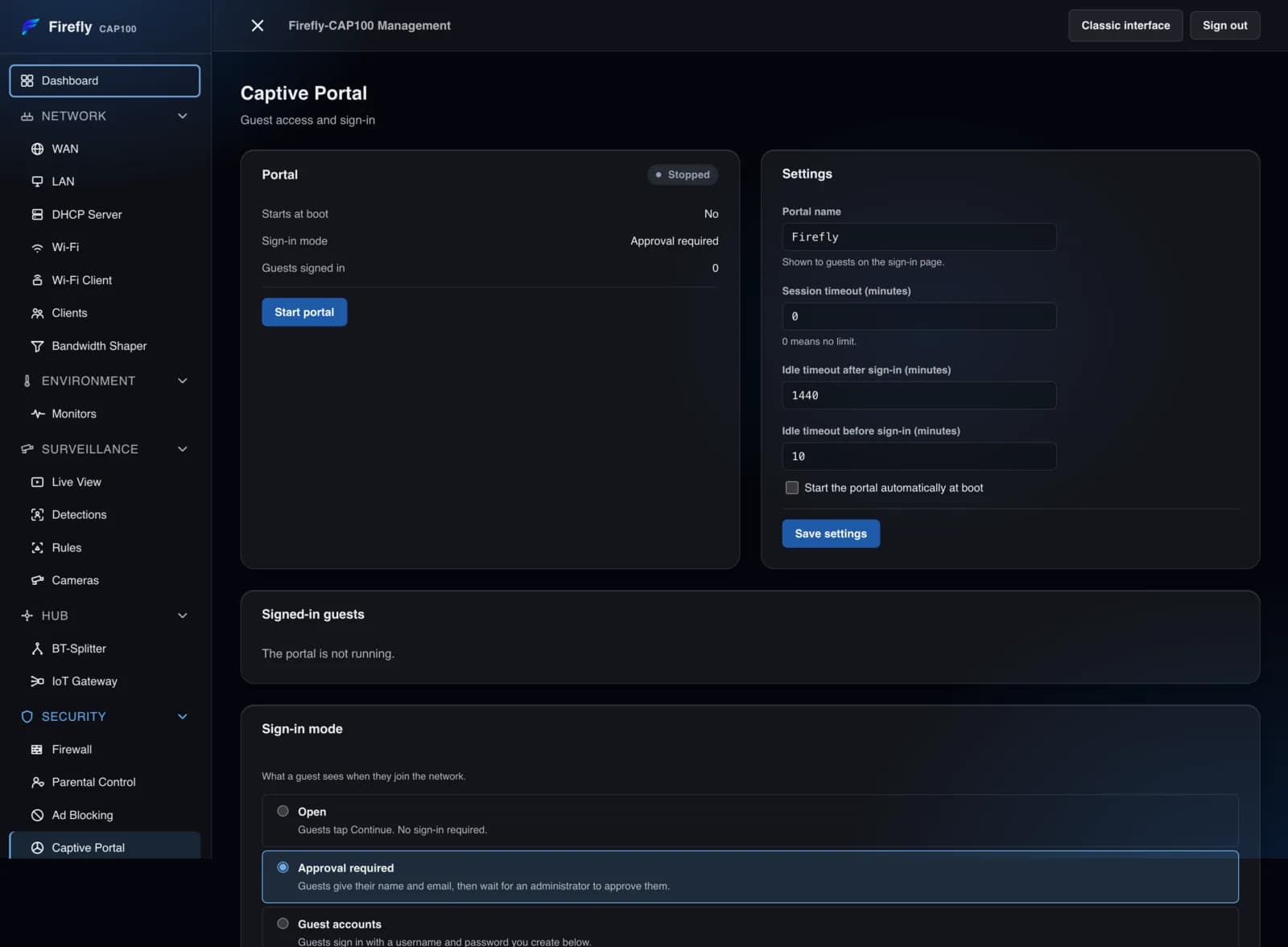Screen dimensions: 1288x947
Task: Click the Clients people icon
Action: (37, 313)
